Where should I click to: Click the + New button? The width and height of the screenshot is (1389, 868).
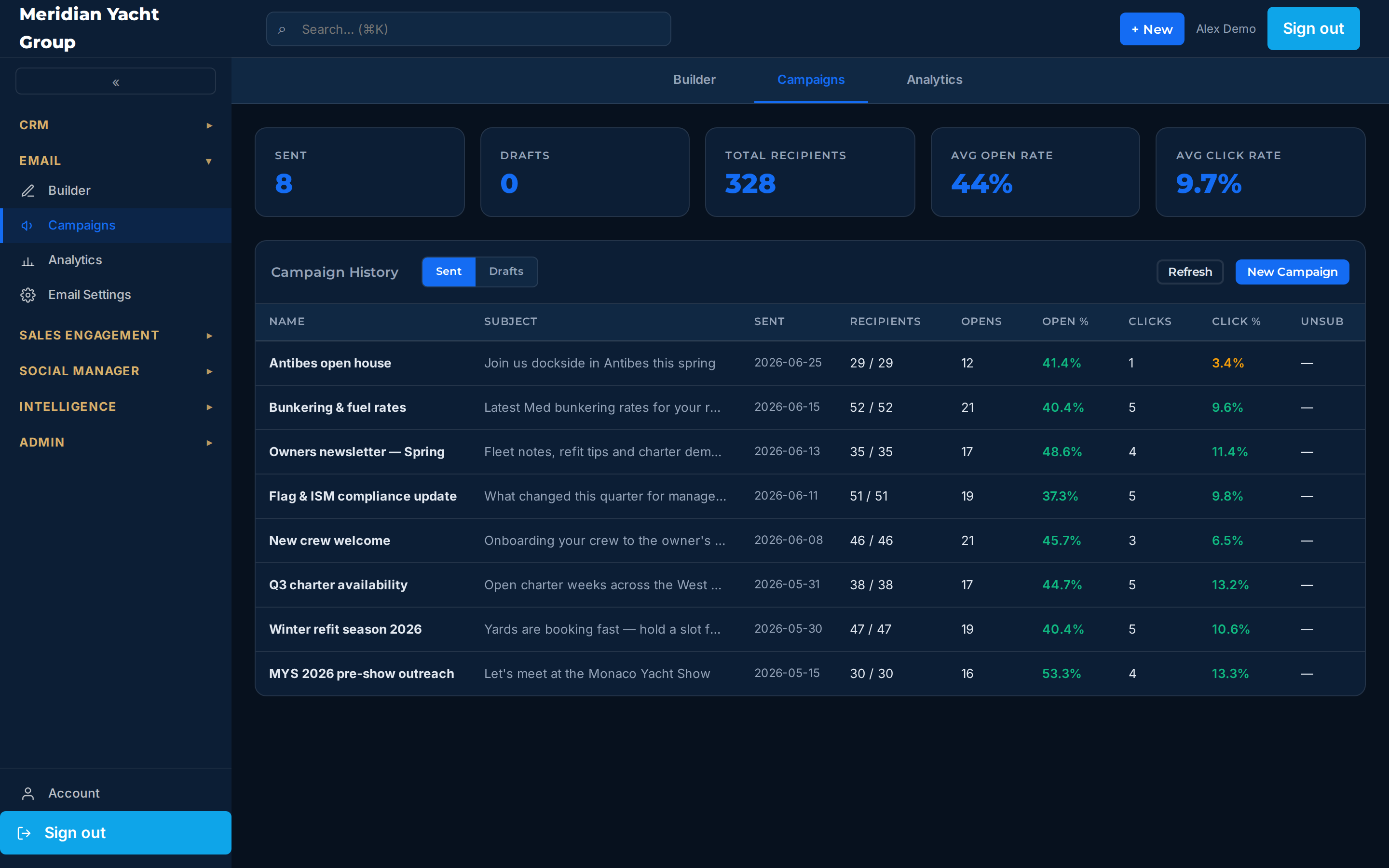coord(1151,29)
